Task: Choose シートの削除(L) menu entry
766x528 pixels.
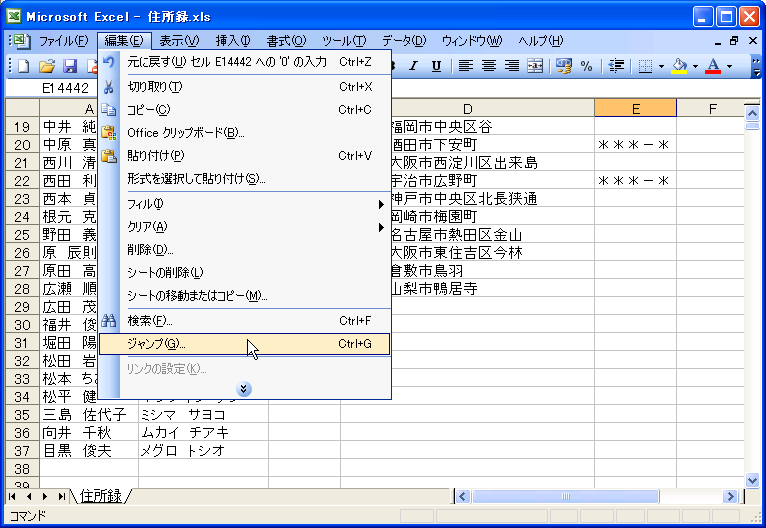Action: [244, 273]
